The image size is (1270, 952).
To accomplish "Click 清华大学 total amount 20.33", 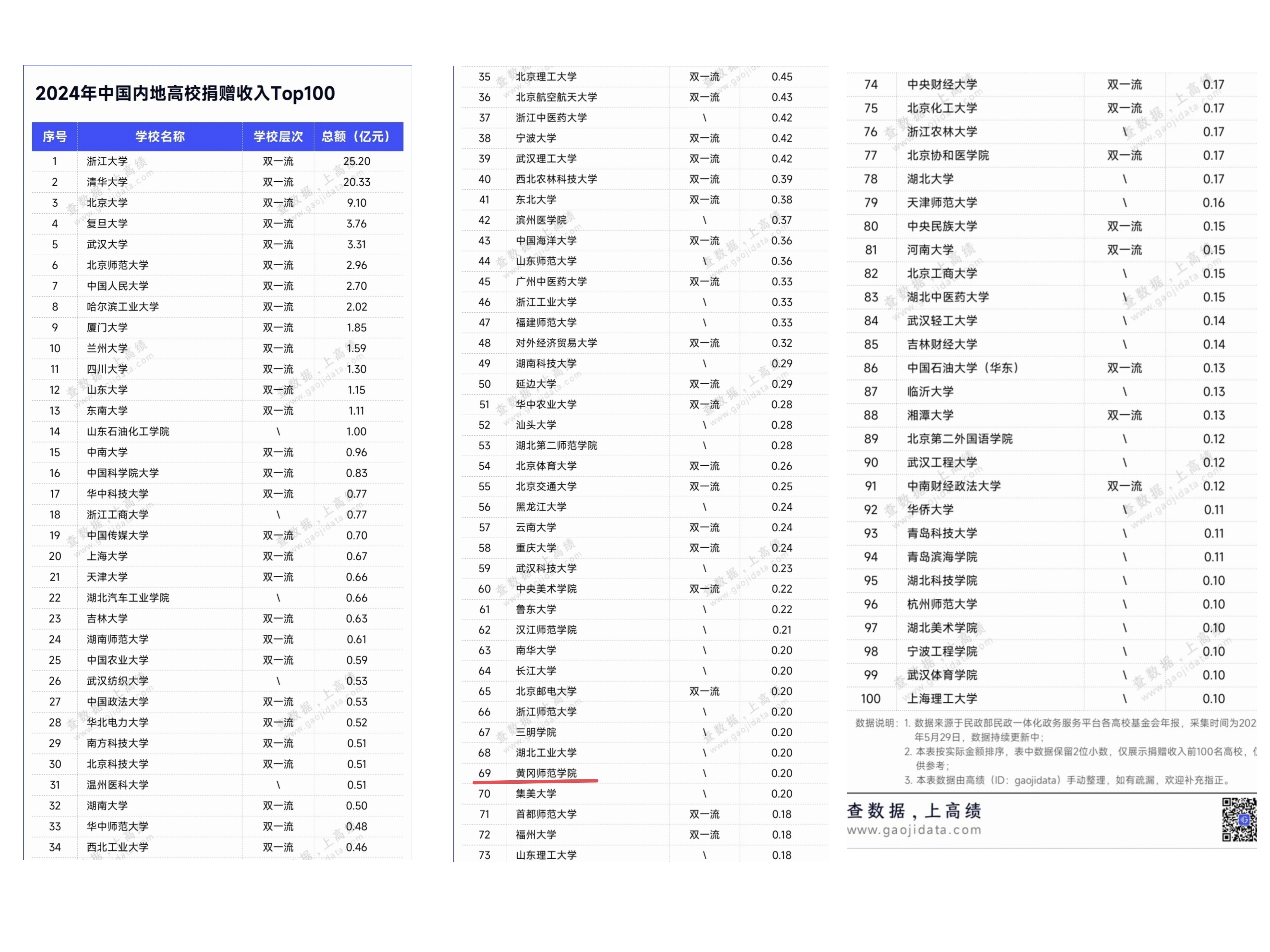I will point(357,182).
